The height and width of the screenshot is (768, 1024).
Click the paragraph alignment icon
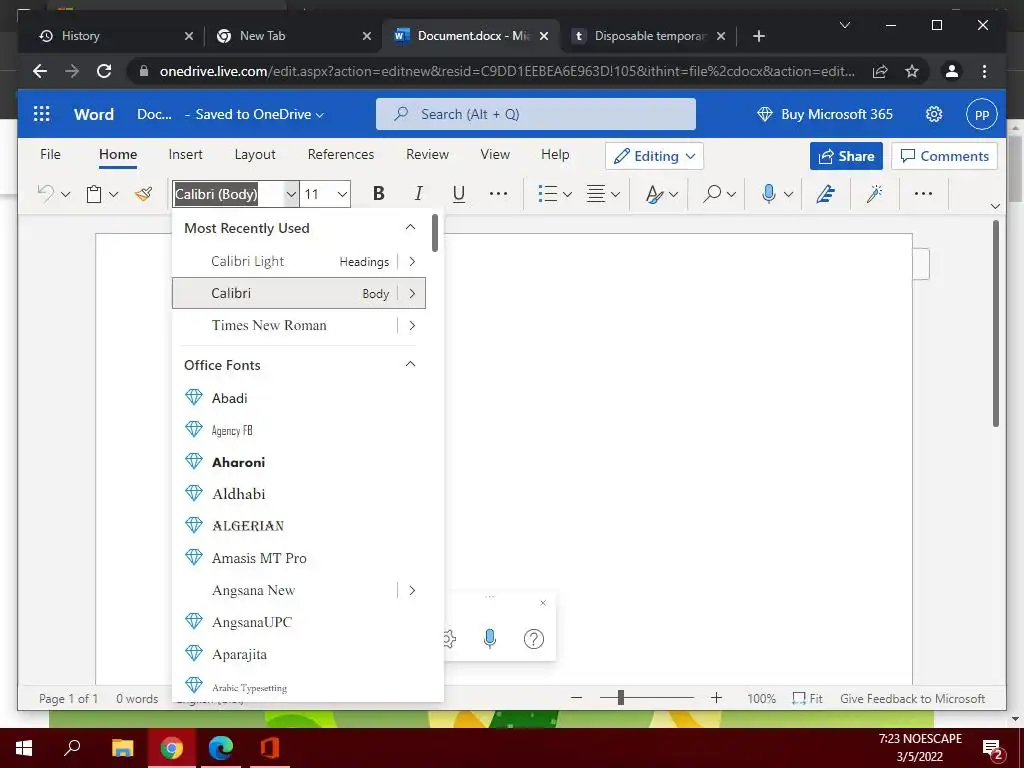(596, 194)
